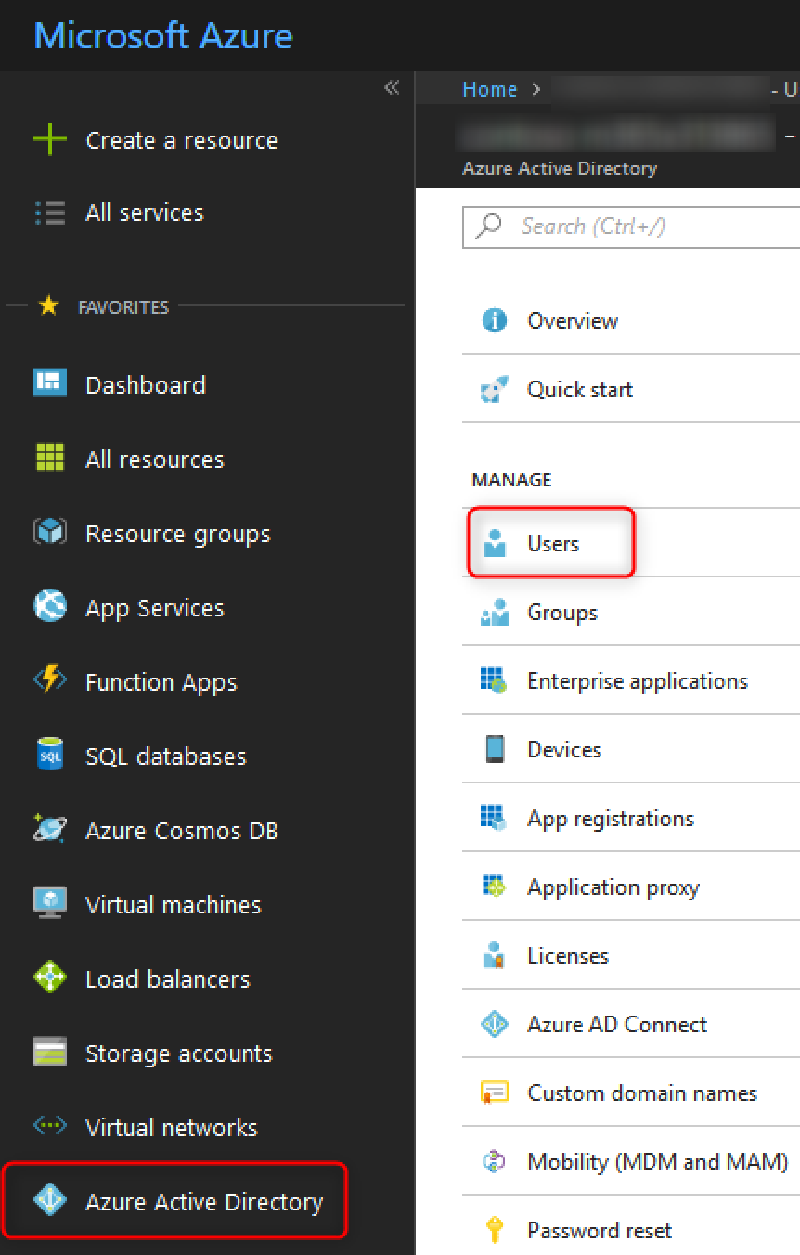
Task: Click the Dashboard icon in favorites
Action: coord(50,383)
